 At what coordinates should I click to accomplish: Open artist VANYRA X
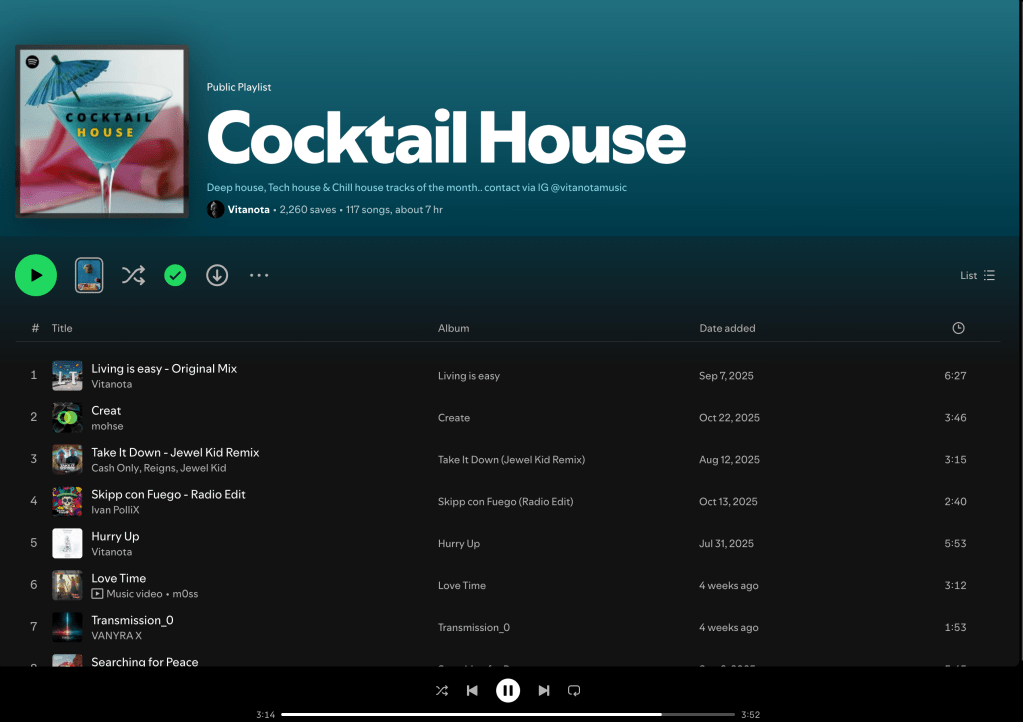116,635
